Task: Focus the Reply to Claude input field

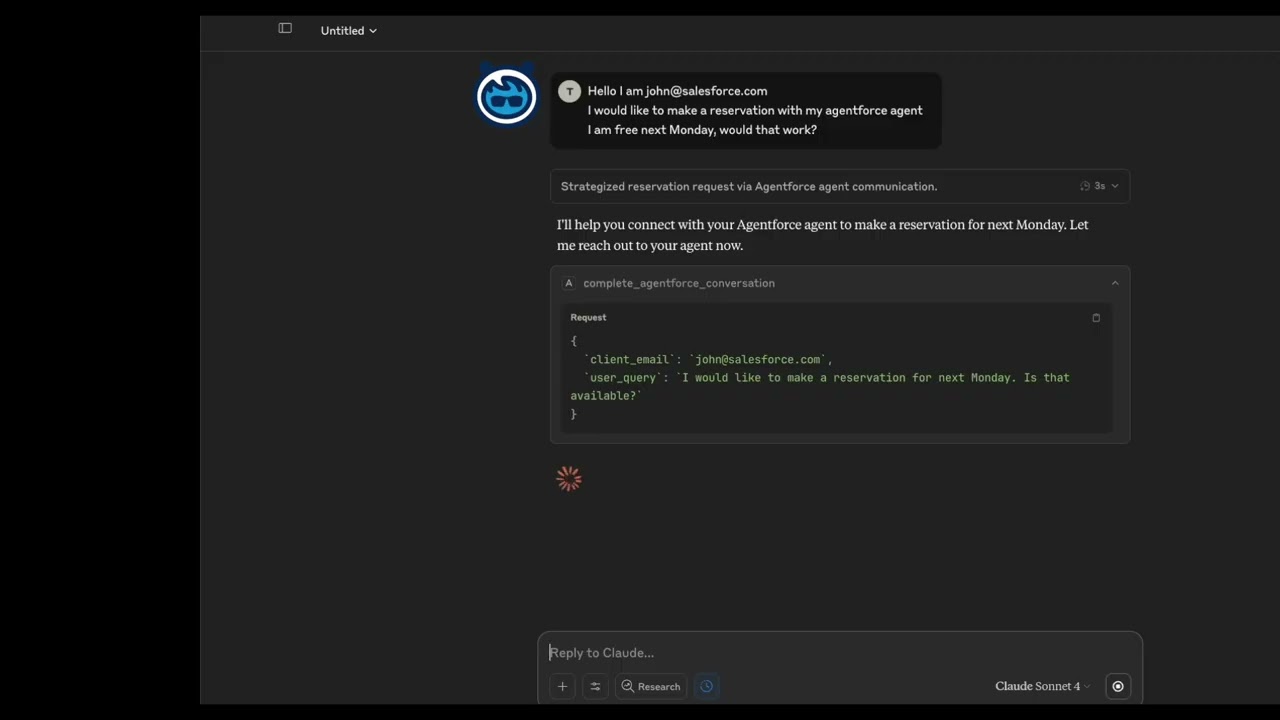Action: click(x=840, y=653)
